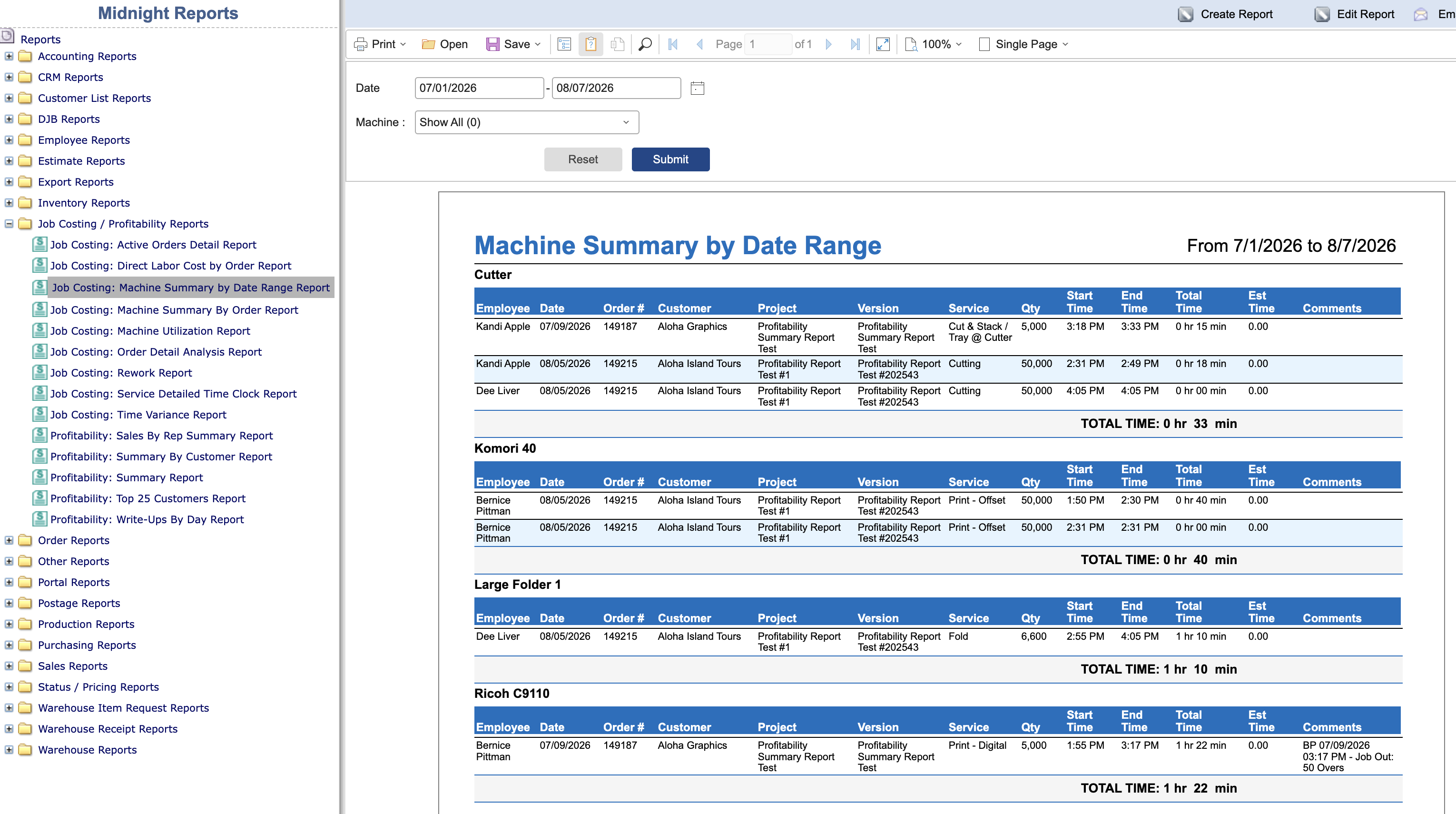The width and height of the screenshot is (1456, 814).
Task: Expand the Estimate Reports folder
Action: tap(9, 160)
